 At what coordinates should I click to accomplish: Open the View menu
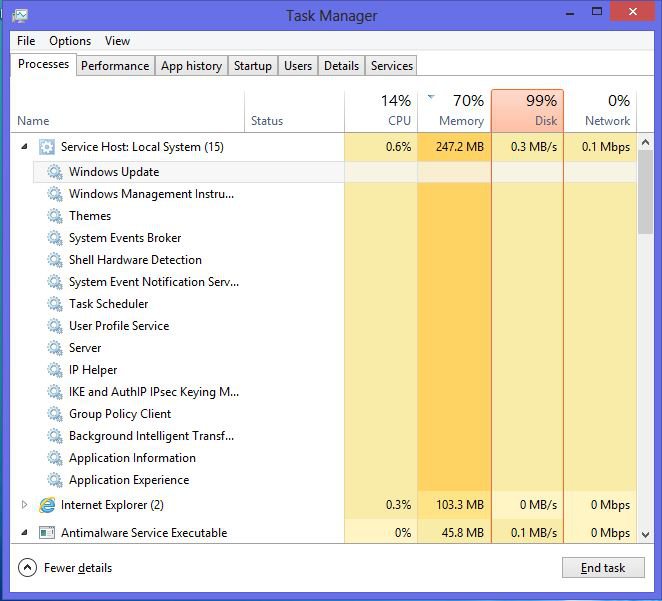point(117,41)
